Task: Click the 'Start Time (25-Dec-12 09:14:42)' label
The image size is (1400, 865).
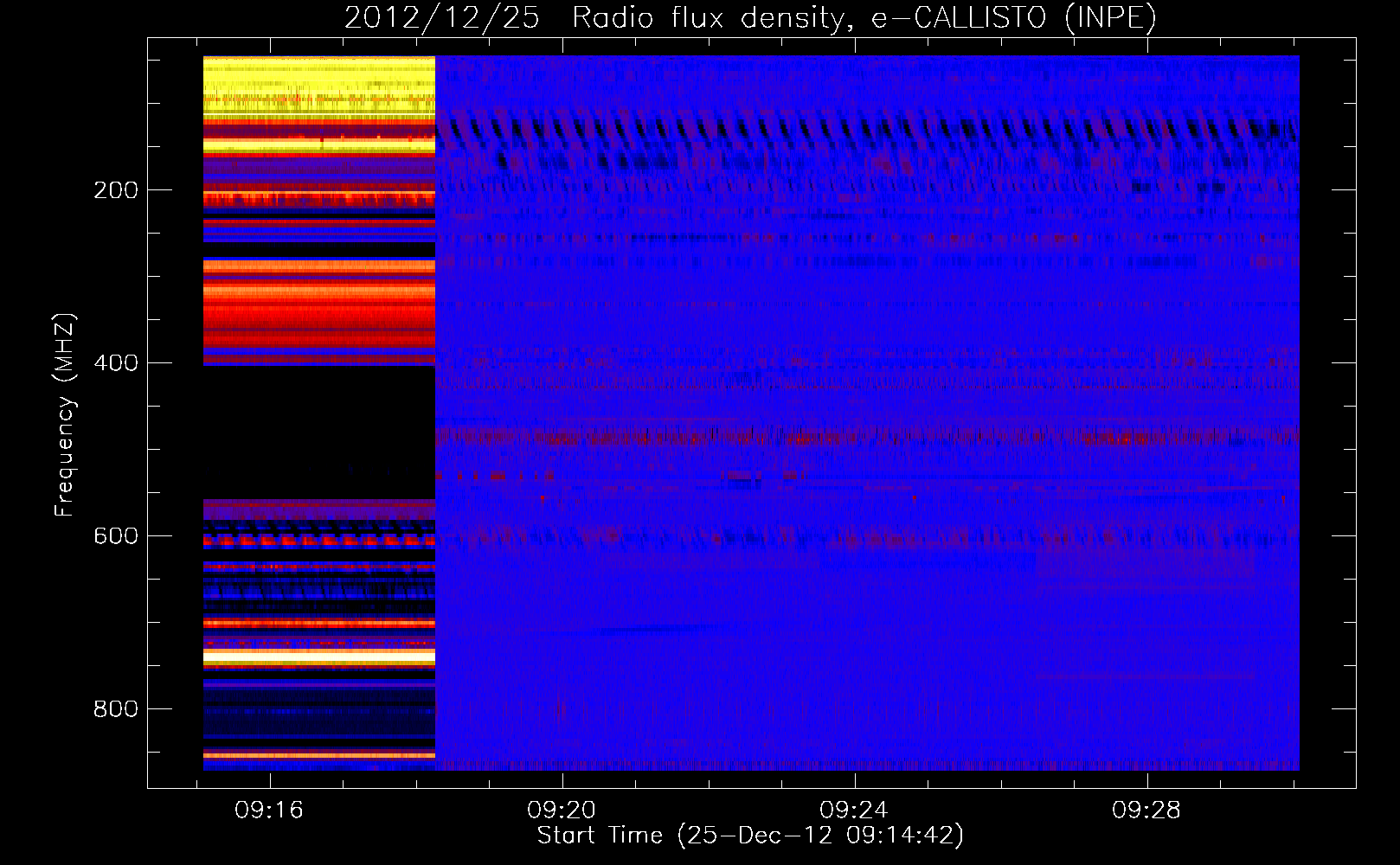Action: tap(750, 836)
